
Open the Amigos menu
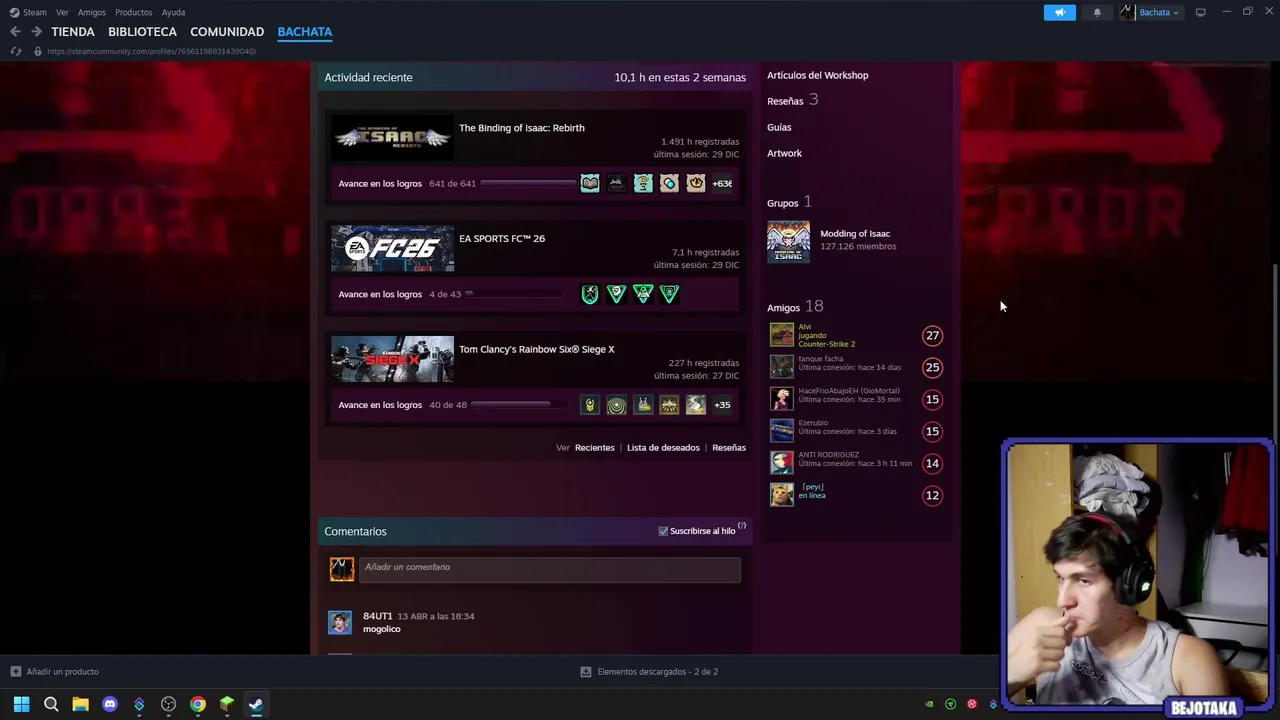point(92,12)
